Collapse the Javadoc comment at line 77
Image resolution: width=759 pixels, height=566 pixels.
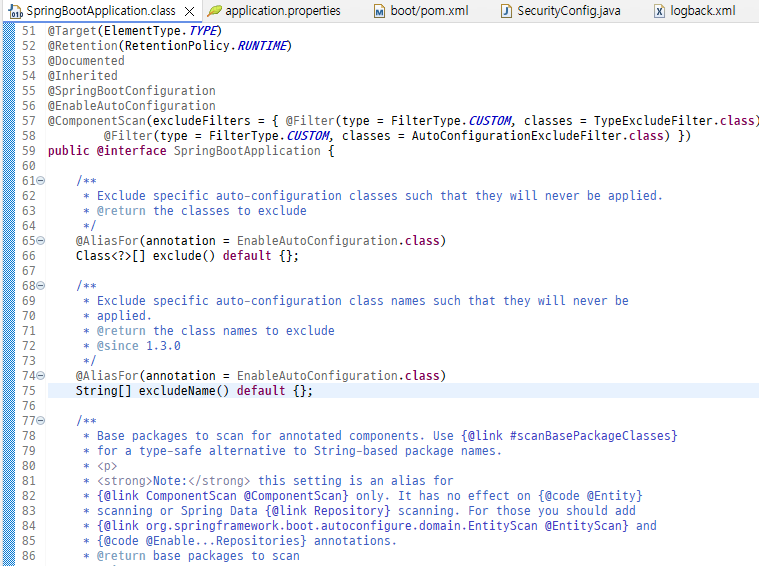point(41,421)
